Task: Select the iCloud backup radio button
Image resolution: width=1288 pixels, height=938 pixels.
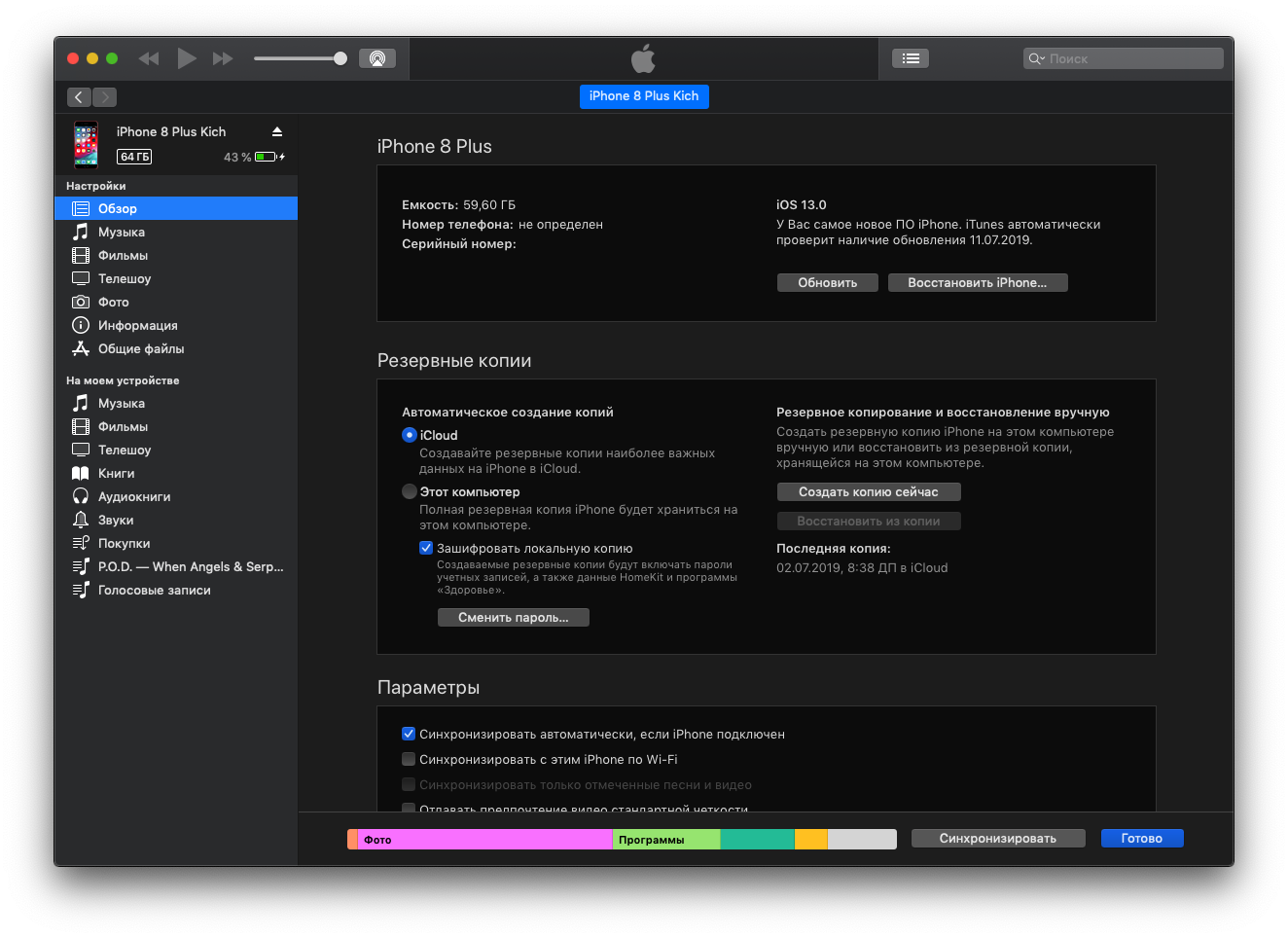Action: coord(410,435)
